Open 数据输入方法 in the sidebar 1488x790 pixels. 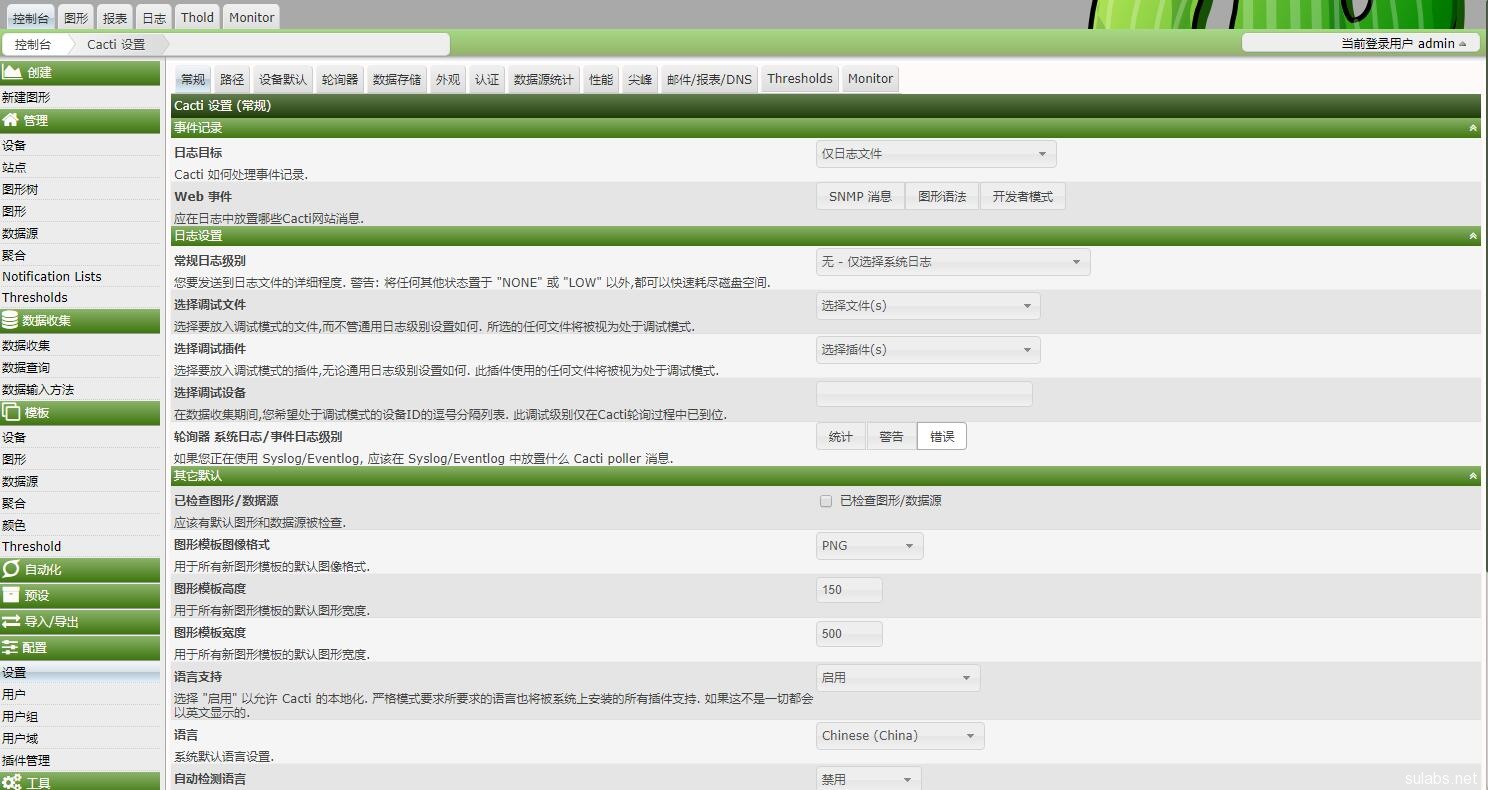(38, 389)
